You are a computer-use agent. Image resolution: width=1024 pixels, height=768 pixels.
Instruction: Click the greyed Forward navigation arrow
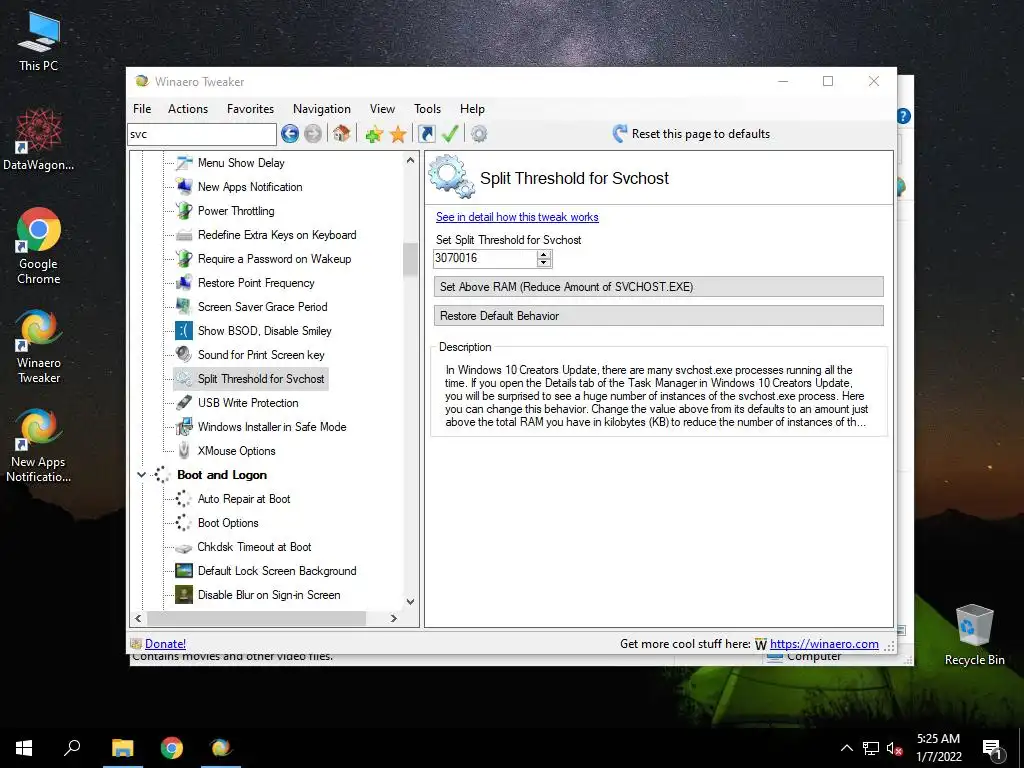[313, 134]
